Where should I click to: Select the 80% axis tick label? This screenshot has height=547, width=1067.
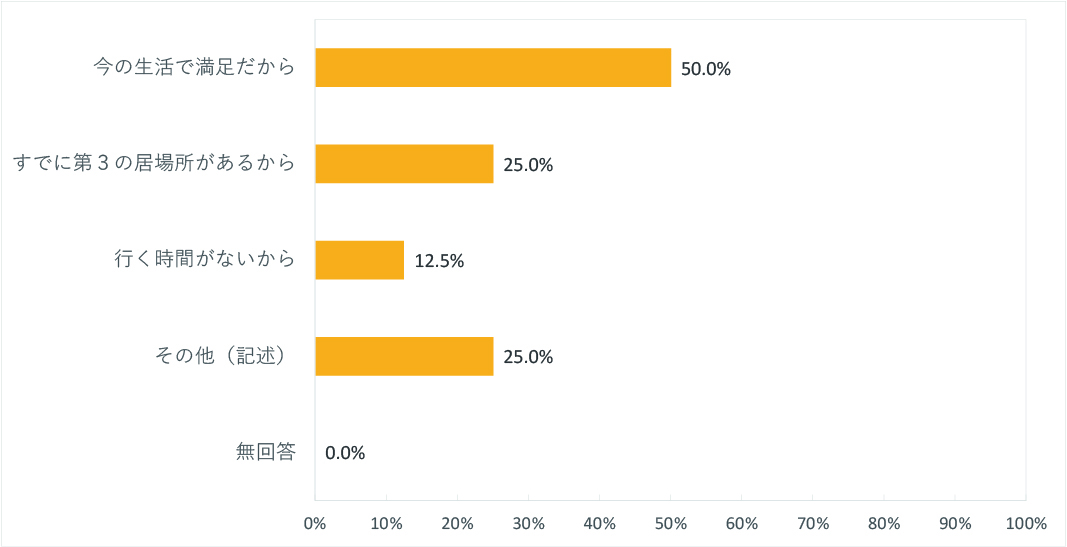884,524
